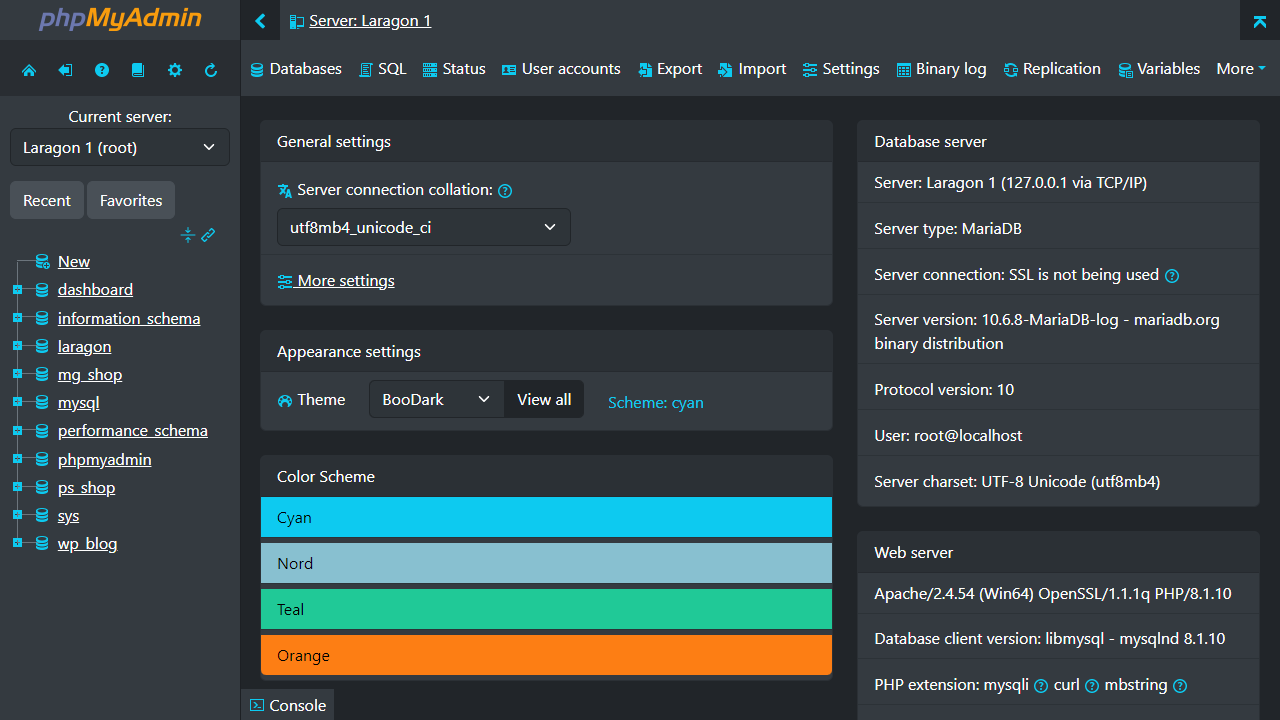Open the User accounts tab
The width and height of the screenshot is (1280, 720).
point(561,68)
